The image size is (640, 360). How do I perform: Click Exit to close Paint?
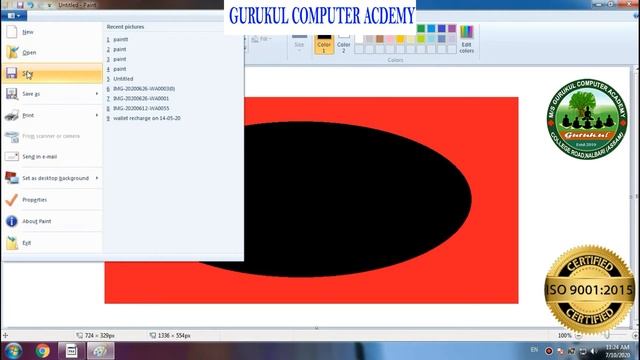(x=52, y=243)
